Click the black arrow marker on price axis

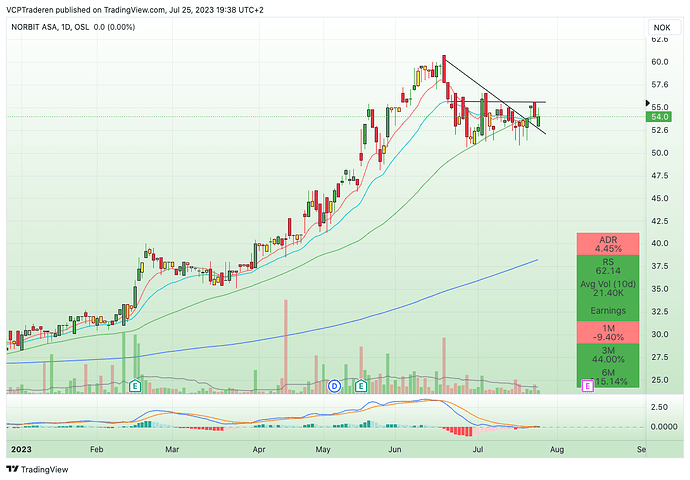pyautogui.click(x=647, y=103)
